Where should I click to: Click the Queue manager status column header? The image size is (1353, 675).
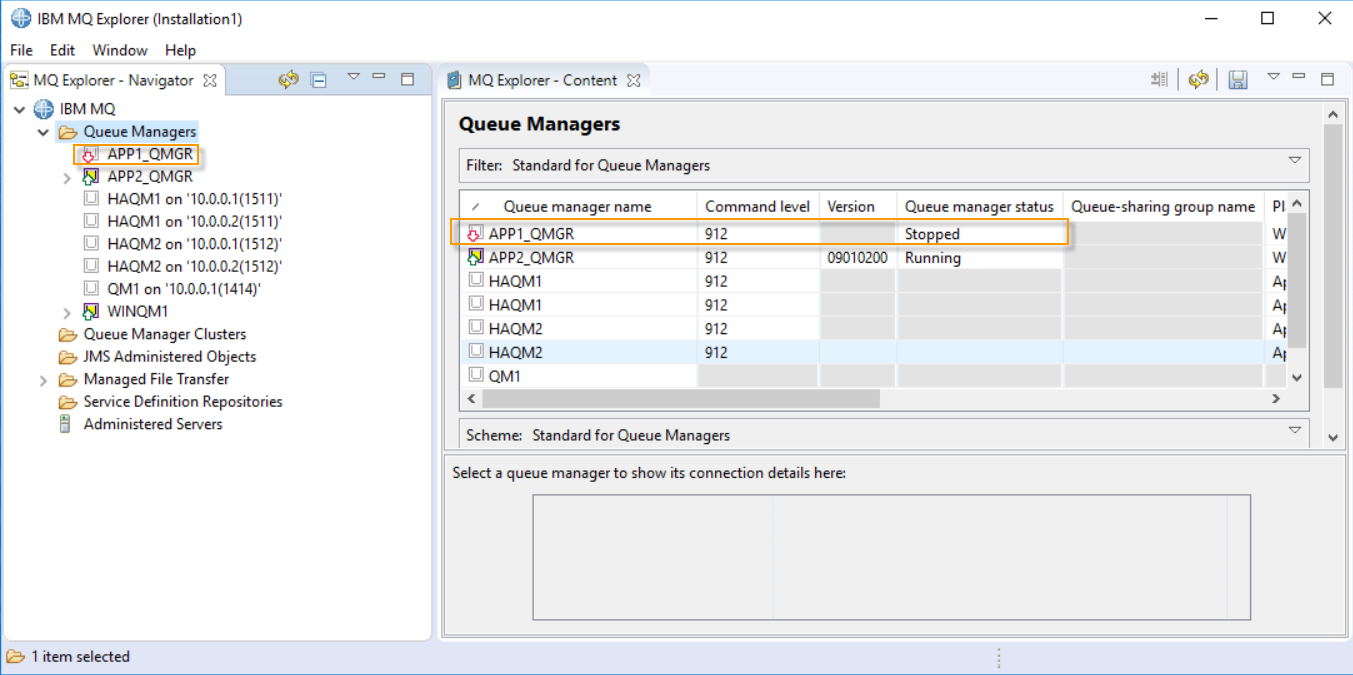(979, 207)
